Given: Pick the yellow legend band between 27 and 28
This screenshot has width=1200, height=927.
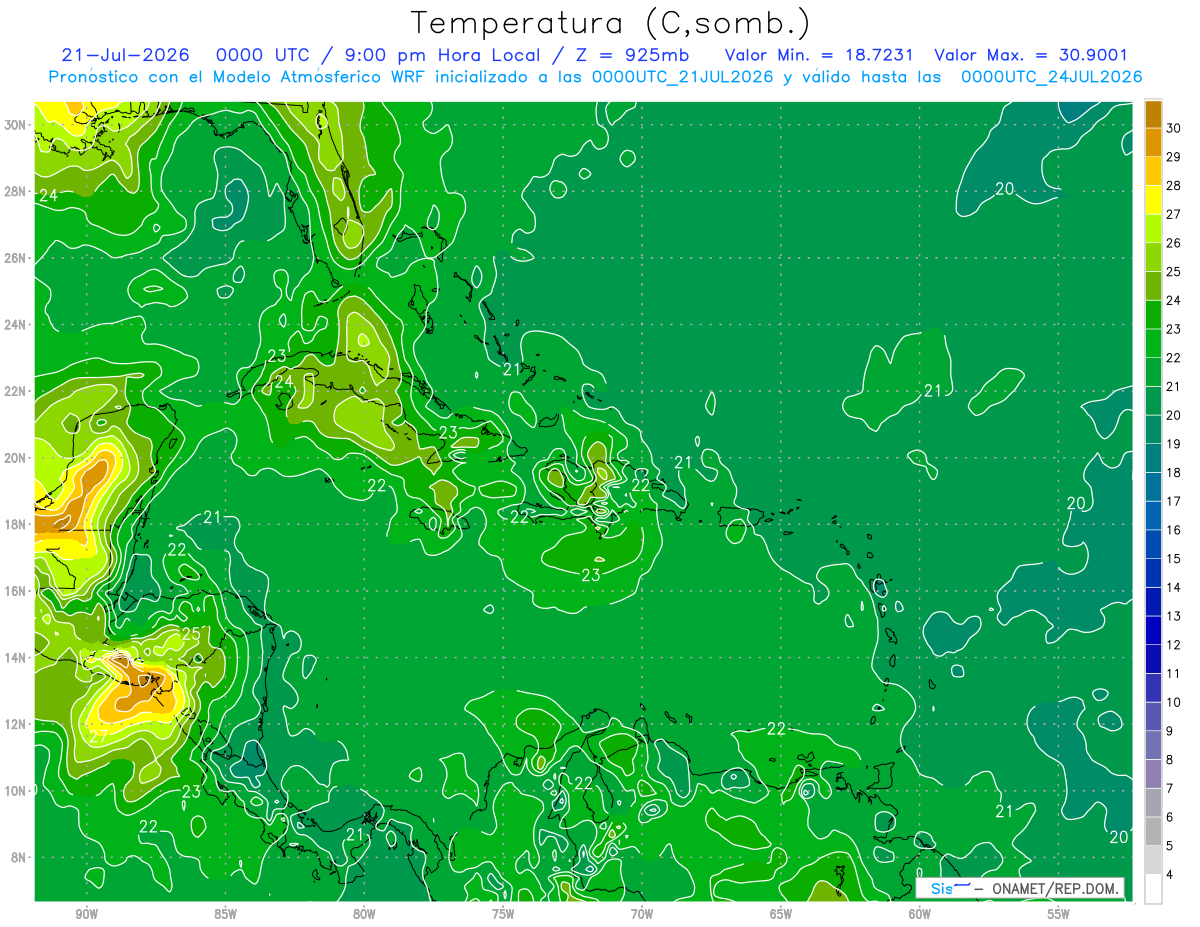Looking at the screenshot, I should coord(1153,200).
